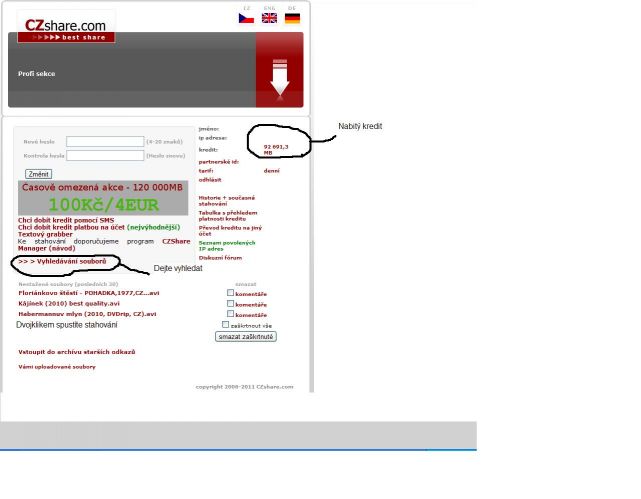Screen dimensions: 641x499
Task: Open komentáře for Kájínek
Action: (x=251, y=305)
